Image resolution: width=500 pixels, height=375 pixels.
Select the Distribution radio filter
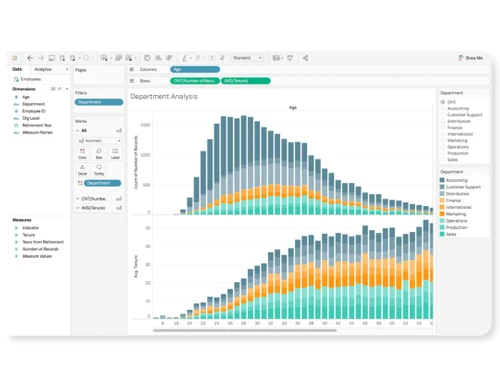click(443, 121)
